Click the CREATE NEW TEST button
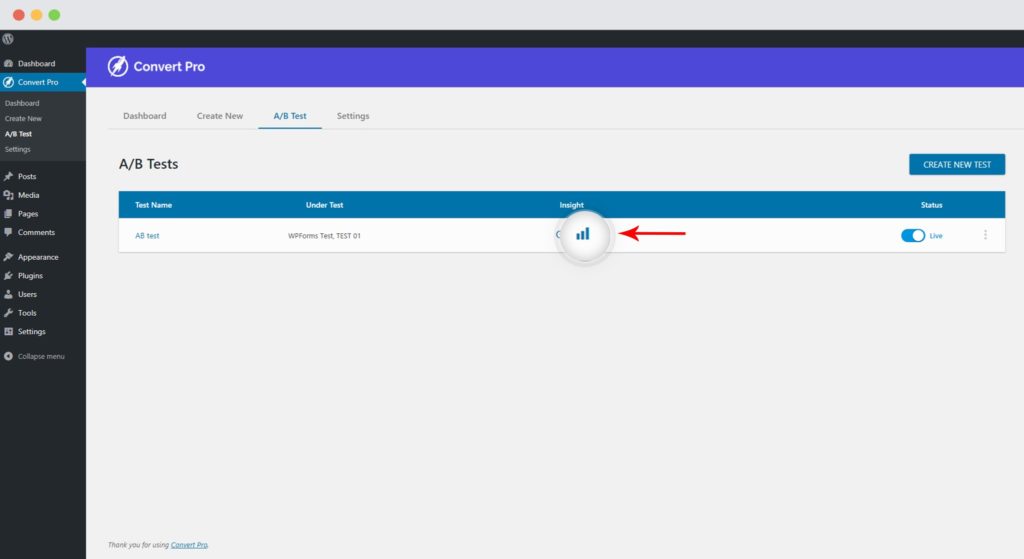 [957, 165]
